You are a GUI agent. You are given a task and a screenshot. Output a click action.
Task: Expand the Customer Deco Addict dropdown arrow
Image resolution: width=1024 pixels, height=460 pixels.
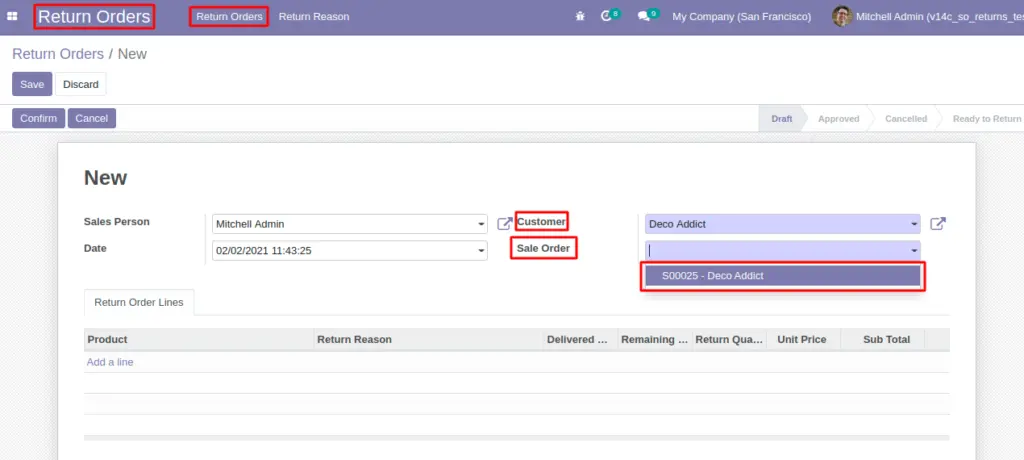coord(914,224)
